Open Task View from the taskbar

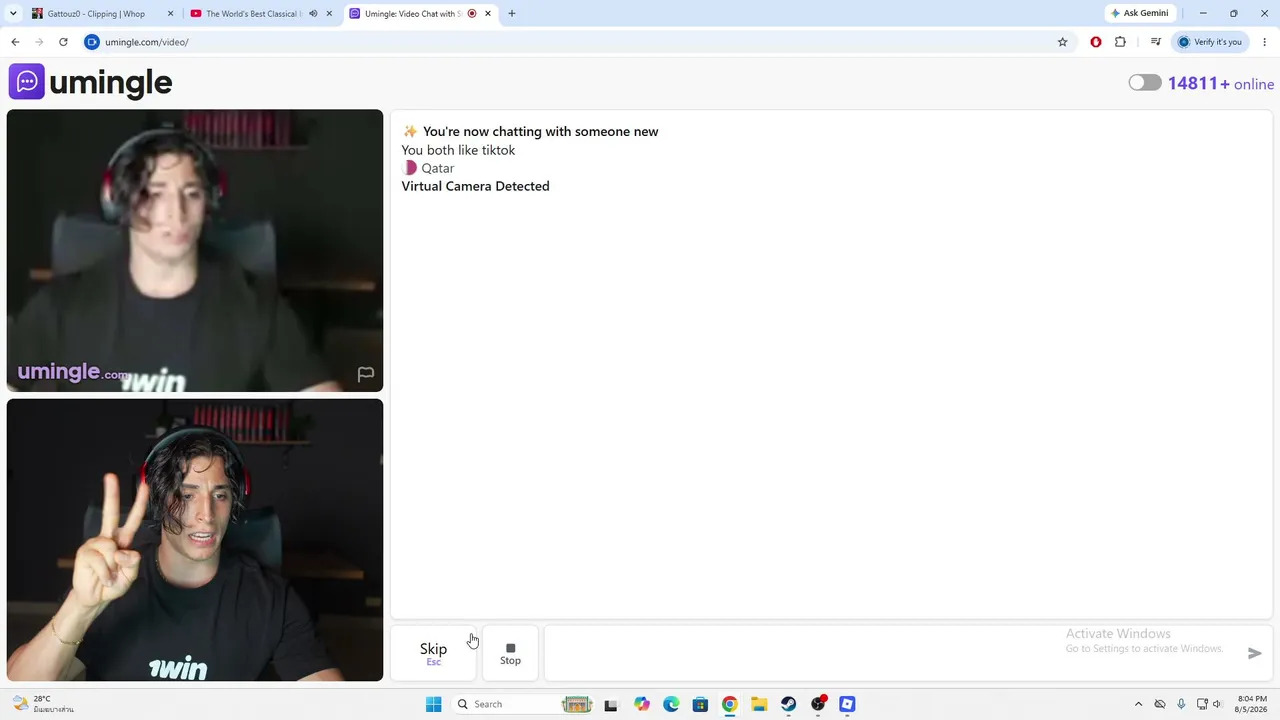tap(611, 704)
